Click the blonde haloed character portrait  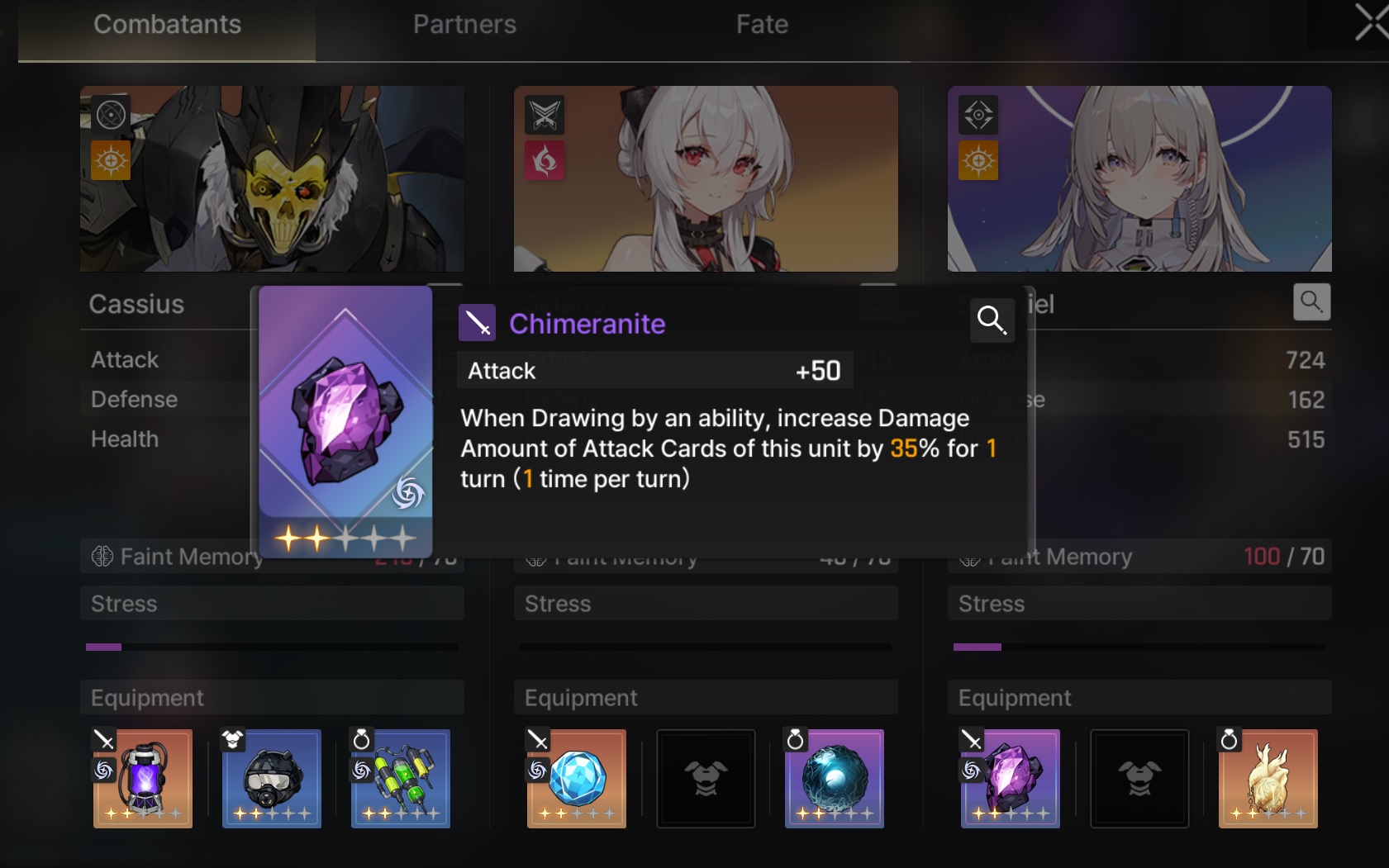[1139, 178]
